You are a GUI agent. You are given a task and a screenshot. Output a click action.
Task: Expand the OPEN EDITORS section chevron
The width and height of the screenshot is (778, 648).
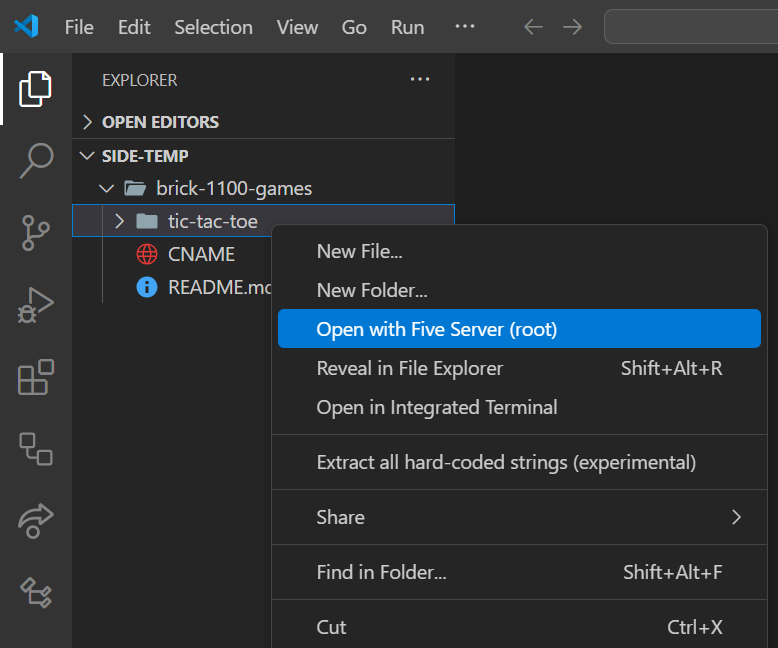[x=87, y=122]
